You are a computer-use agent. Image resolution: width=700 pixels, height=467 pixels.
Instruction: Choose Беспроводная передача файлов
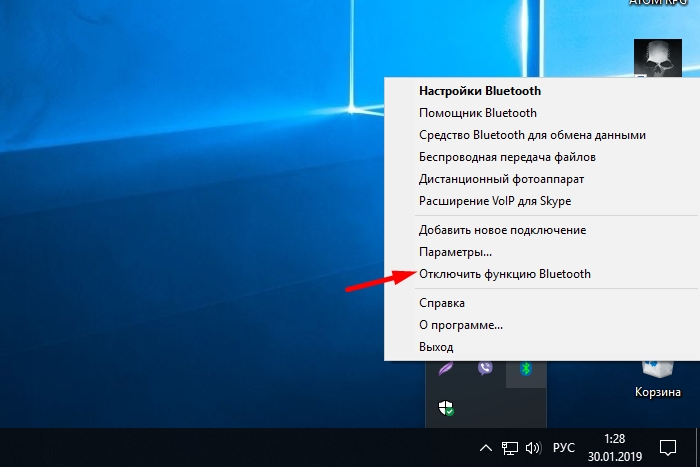point(542,157)
